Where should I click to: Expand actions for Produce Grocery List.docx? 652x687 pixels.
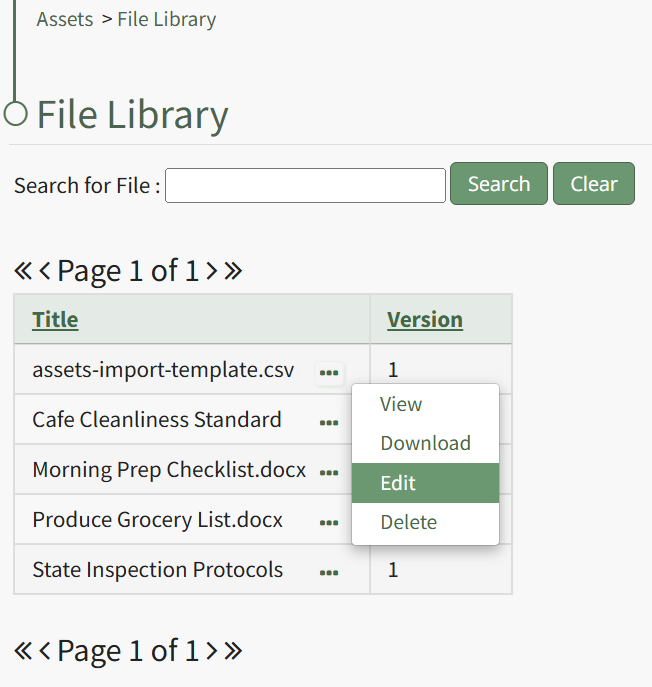328,523
